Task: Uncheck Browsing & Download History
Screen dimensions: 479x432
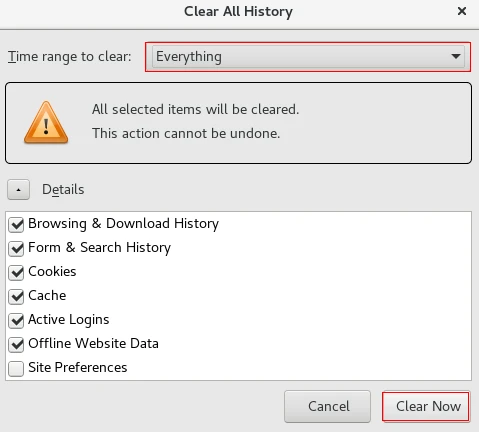Action: tap(16, 225)
